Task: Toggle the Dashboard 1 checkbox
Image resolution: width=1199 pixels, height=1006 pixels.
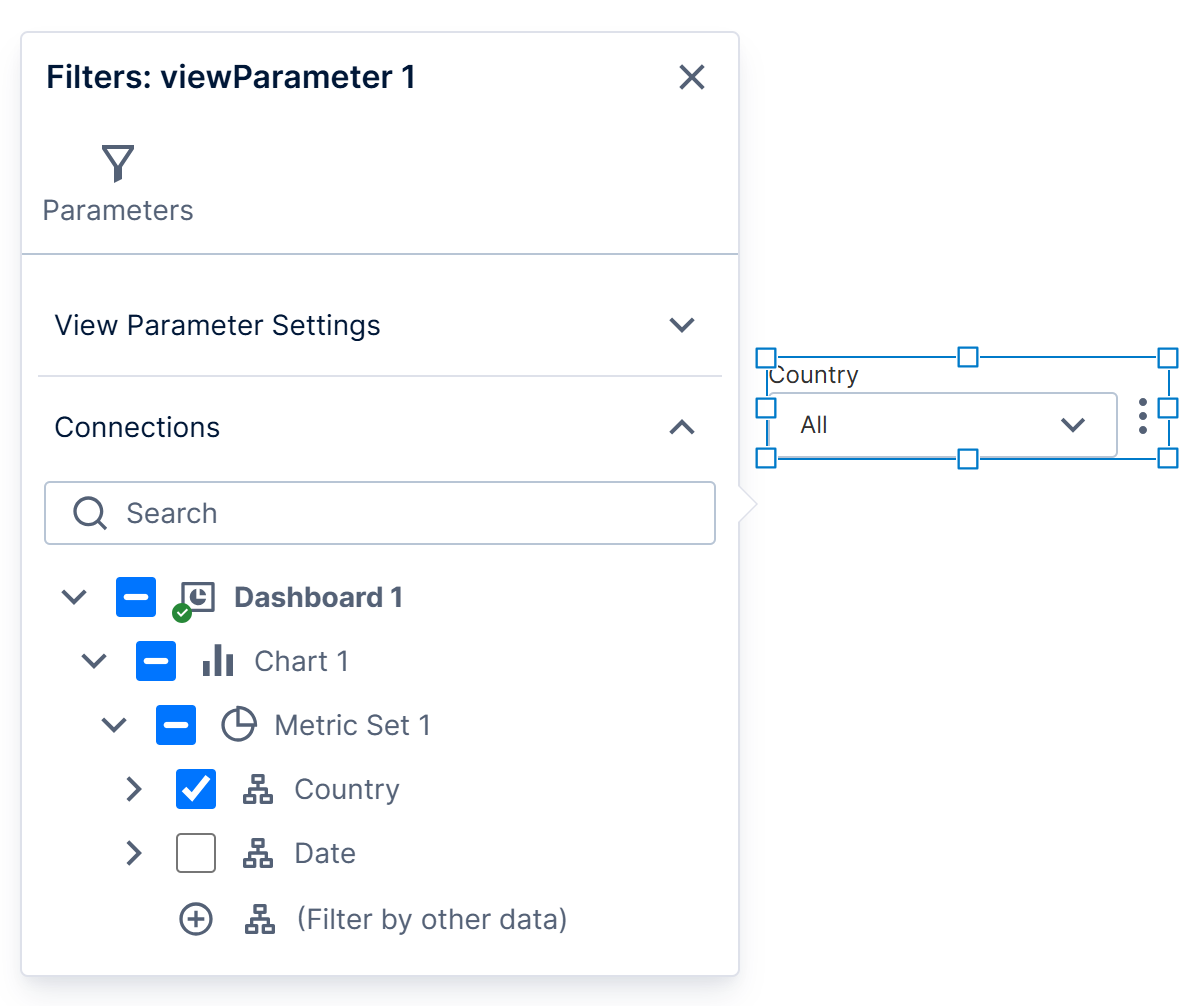Action: click(136, 597)
